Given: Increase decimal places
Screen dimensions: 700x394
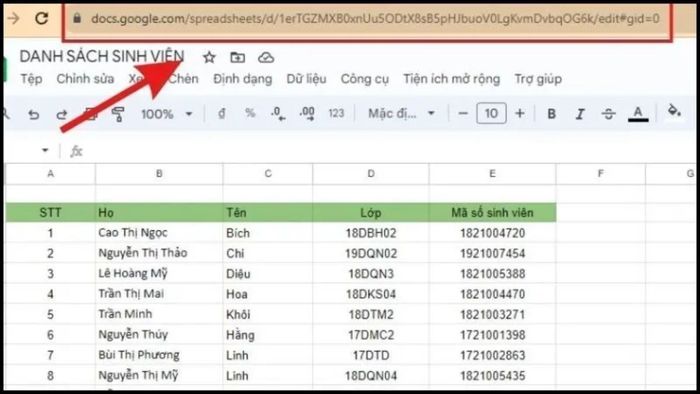Looking at the screenshot, I should (x=307, y=114).
